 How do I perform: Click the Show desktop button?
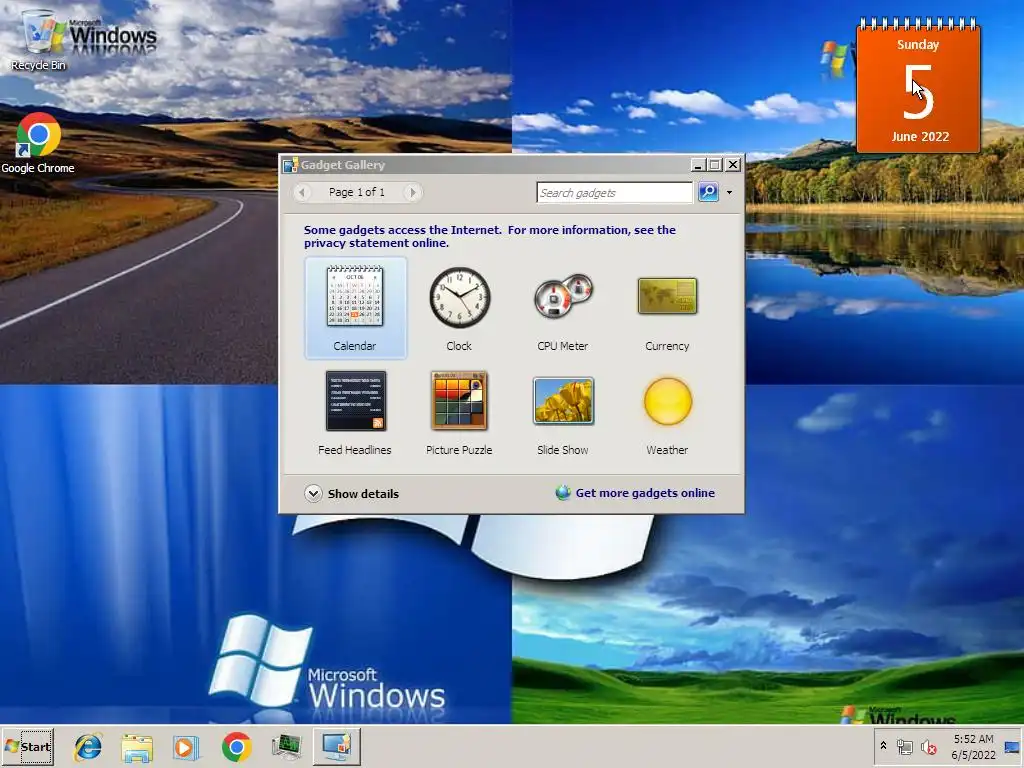click(1013, 747)
